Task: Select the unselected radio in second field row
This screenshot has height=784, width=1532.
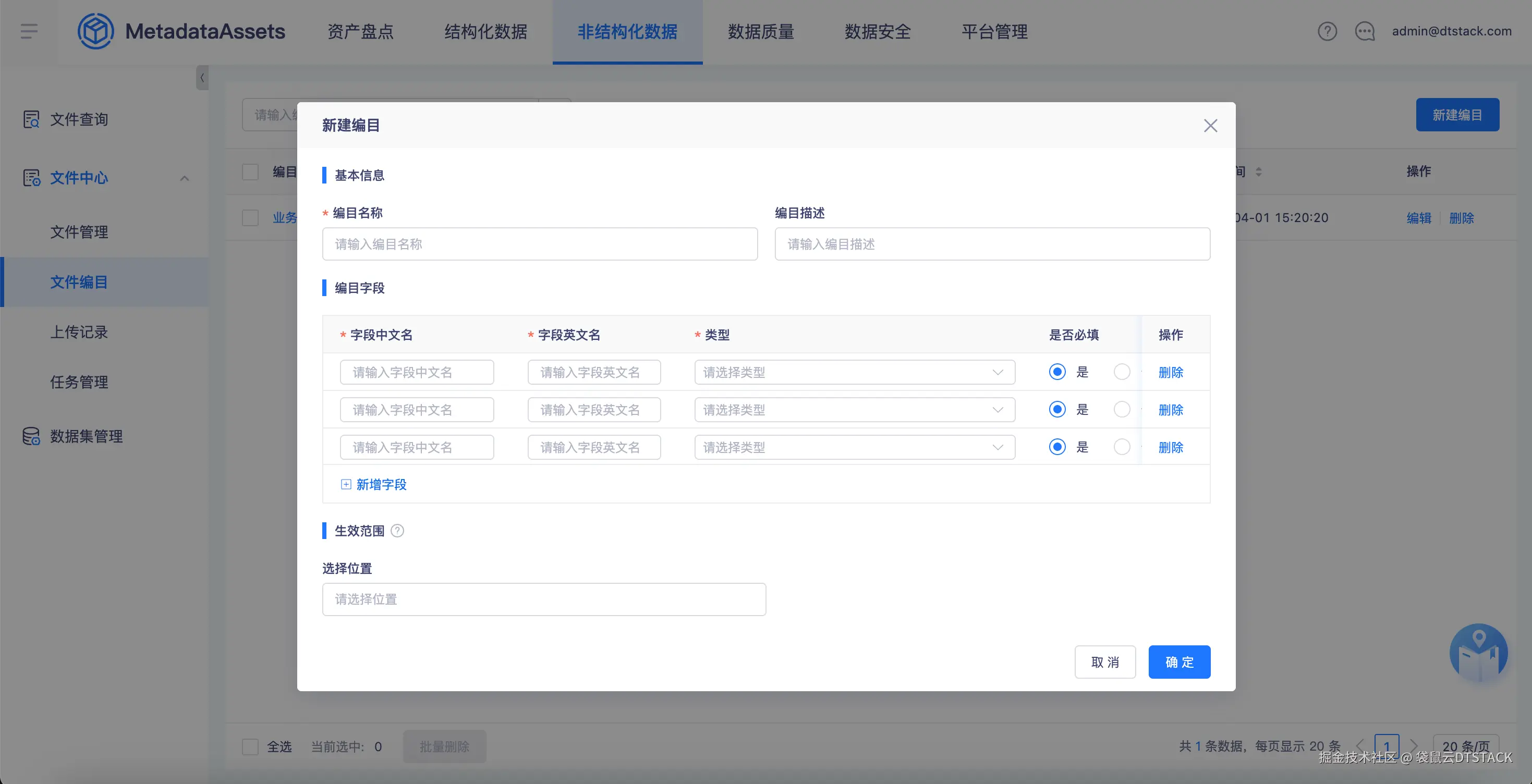Action: [x=1122, y=410]
